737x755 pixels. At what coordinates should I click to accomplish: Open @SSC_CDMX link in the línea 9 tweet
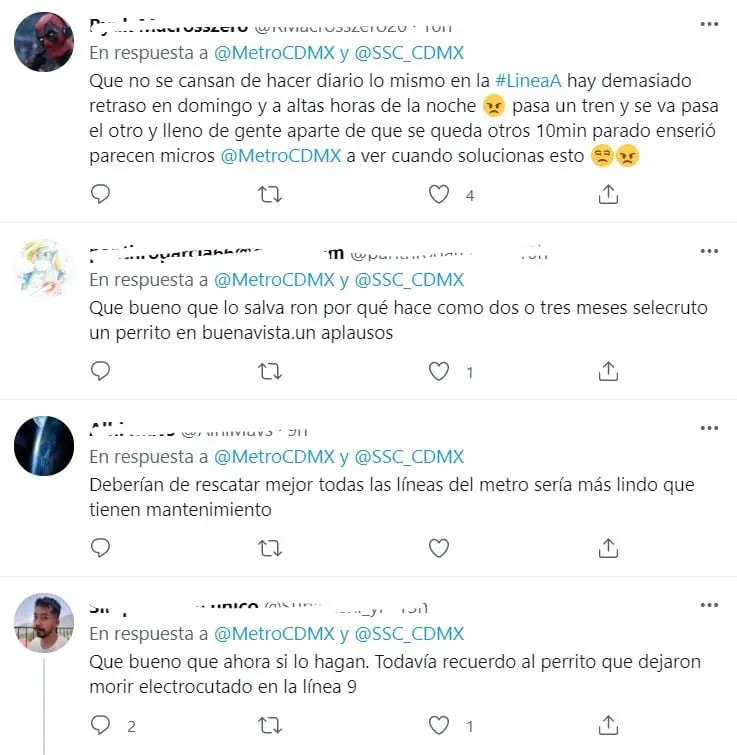(409, 634)
